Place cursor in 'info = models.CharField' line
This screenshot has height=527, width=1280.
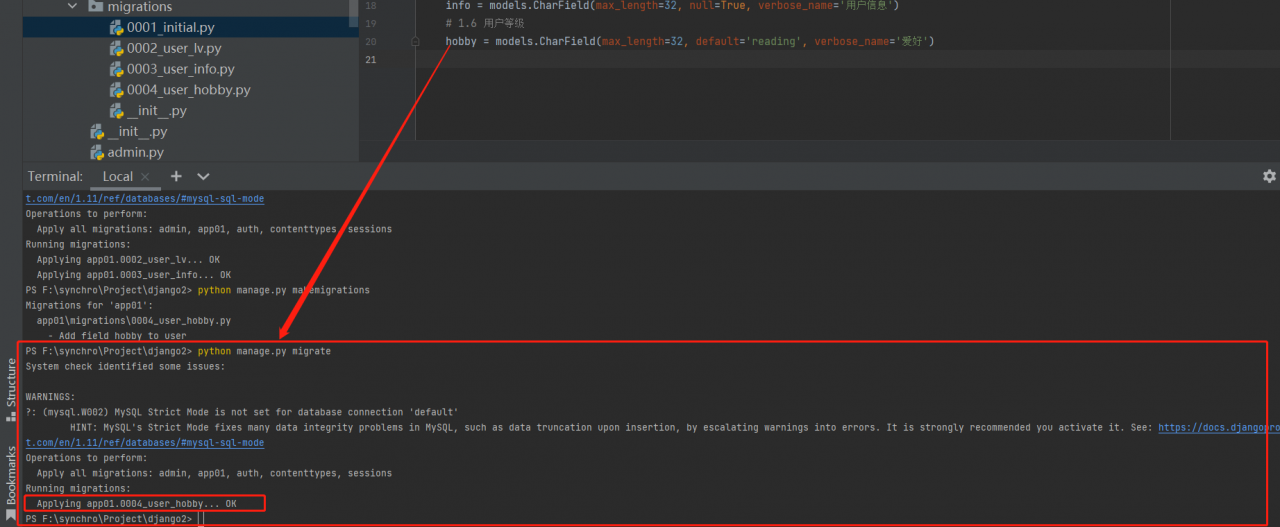[673, 6]
